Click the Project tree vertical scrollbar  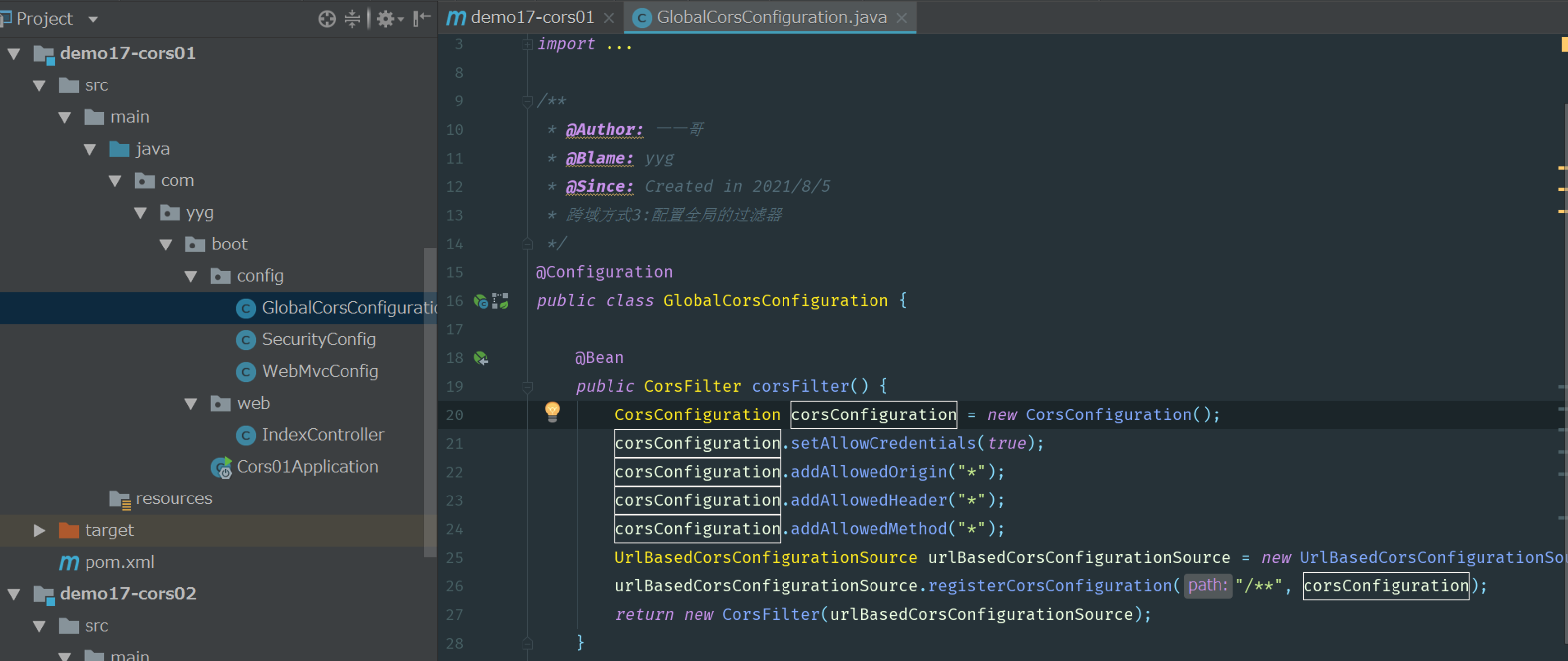click(430, 402)
